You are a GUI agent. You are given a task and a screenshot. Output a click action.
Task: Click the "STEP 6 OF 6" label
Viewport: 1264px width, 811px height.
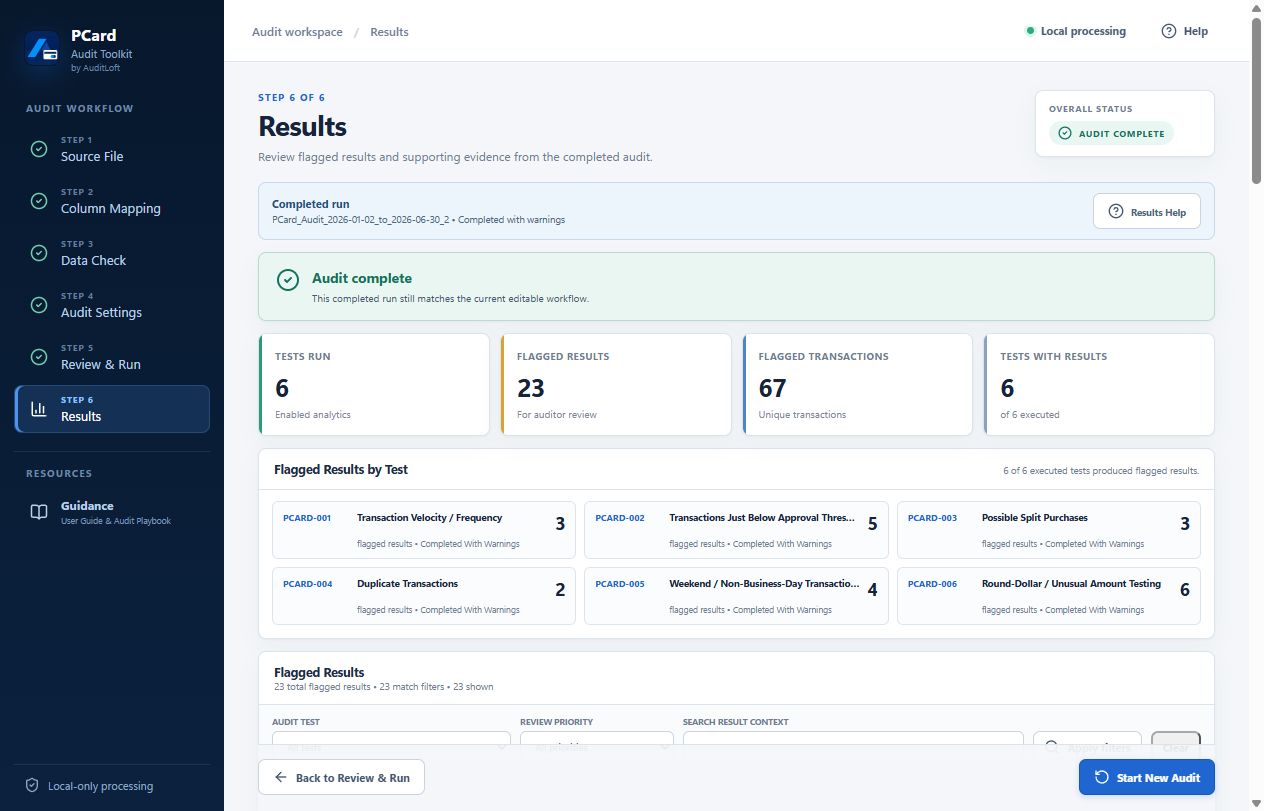pyautogui.click(x=292, y=98)
